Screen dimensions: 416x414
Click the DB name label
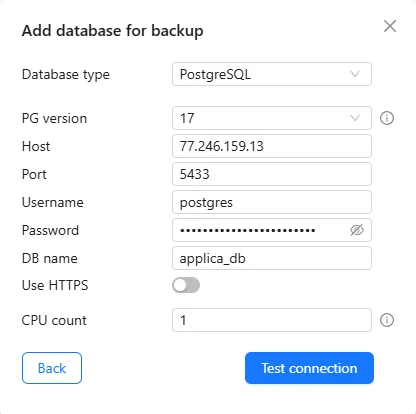pyautogui.click(x=50, y=258)
